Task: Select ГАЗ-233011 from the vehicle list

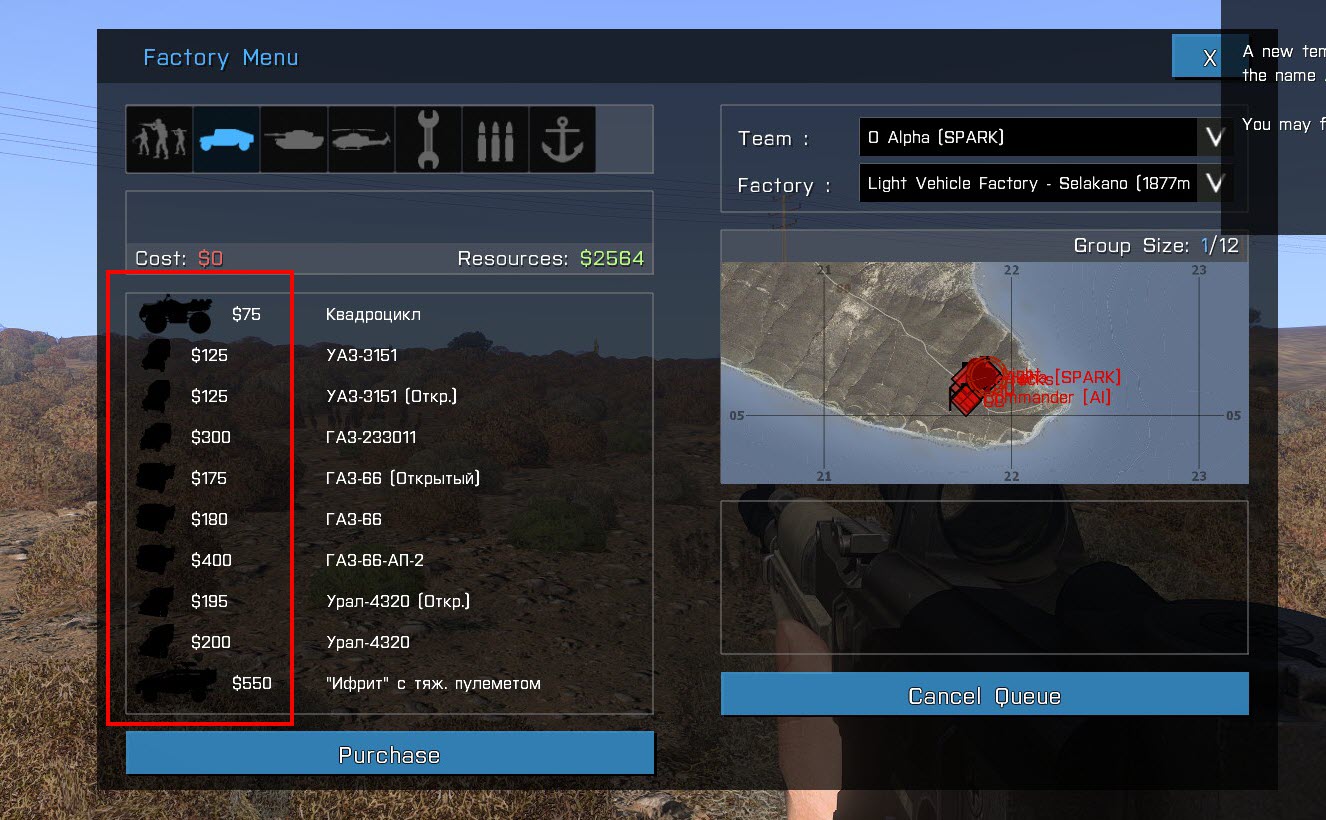Action: pos(370,437)
